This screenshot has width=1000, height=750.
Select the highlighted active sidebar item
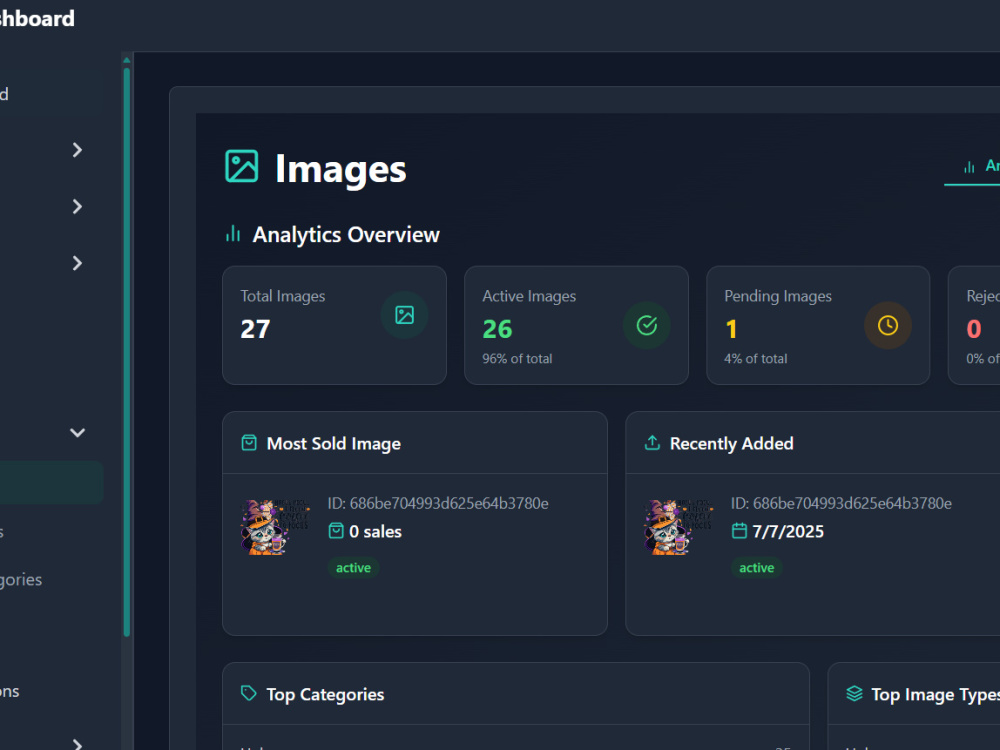click(51, 483)
